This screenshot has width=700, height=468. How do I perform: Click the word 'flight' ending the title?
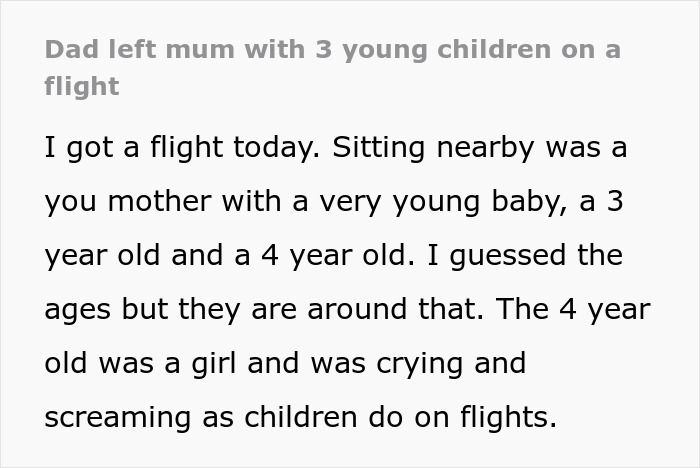point(81,86)
